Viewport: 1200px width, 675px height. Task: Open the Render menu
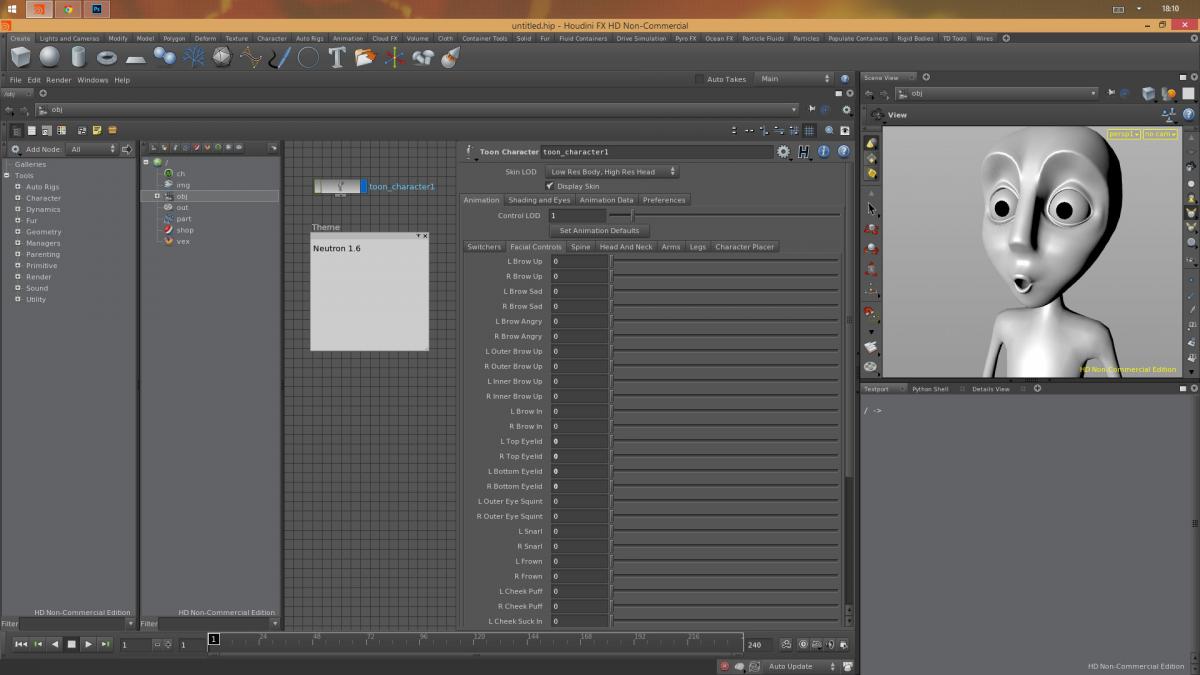coord(59,80)
